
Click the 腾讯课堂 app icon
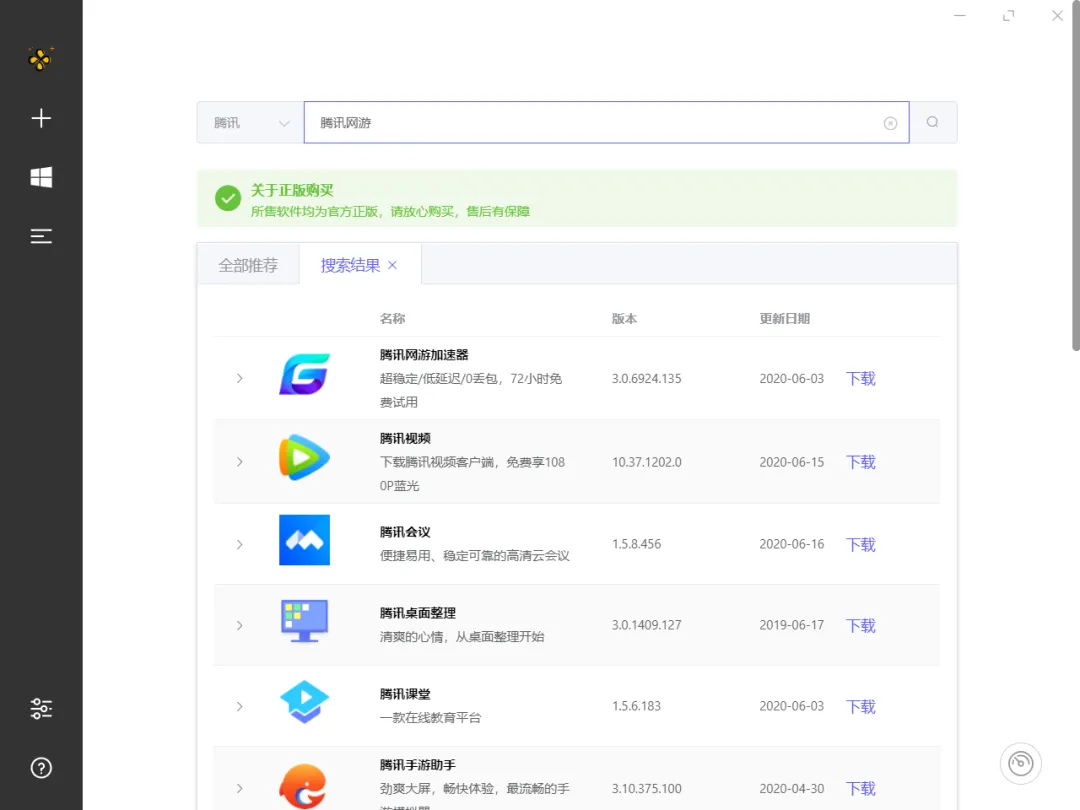pyautogui.click(x=304, y=702)
